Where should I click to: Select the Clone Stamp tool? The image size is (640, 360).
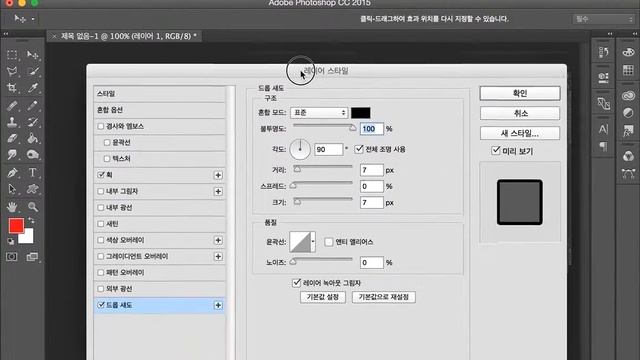point(12,122)
